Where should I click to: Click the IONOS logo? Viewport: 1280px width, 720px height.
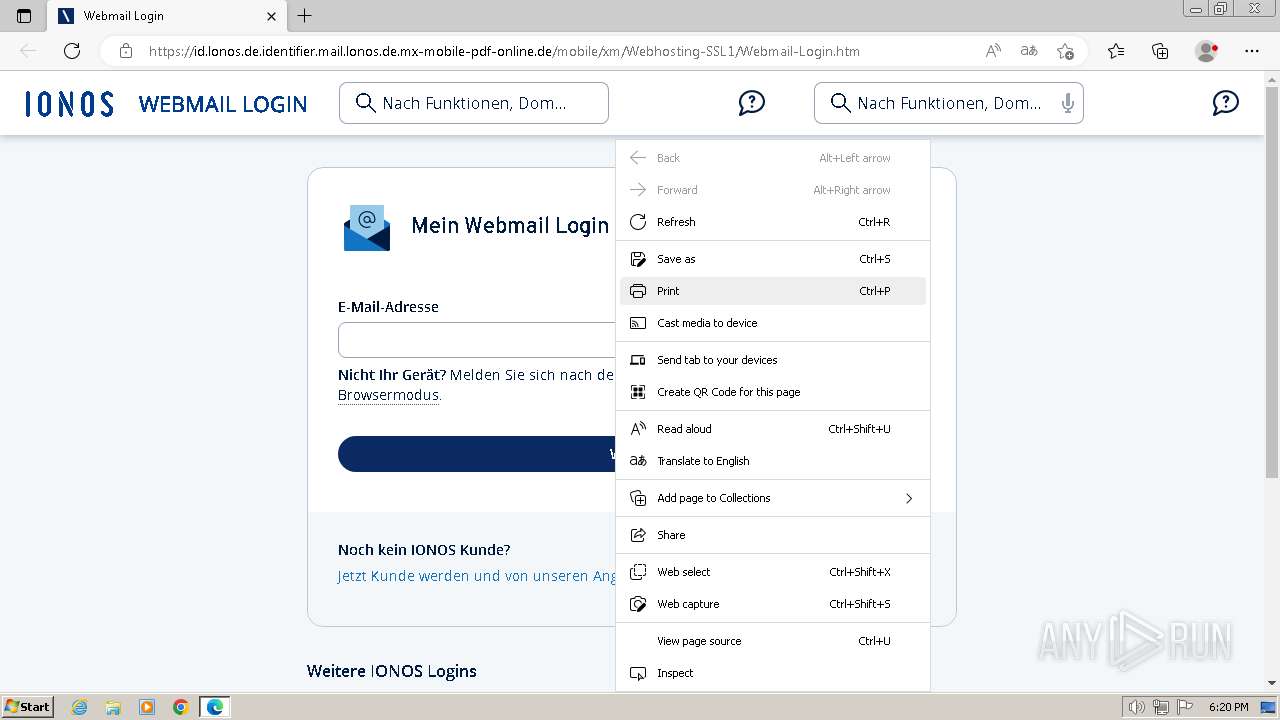click(69, 104)
